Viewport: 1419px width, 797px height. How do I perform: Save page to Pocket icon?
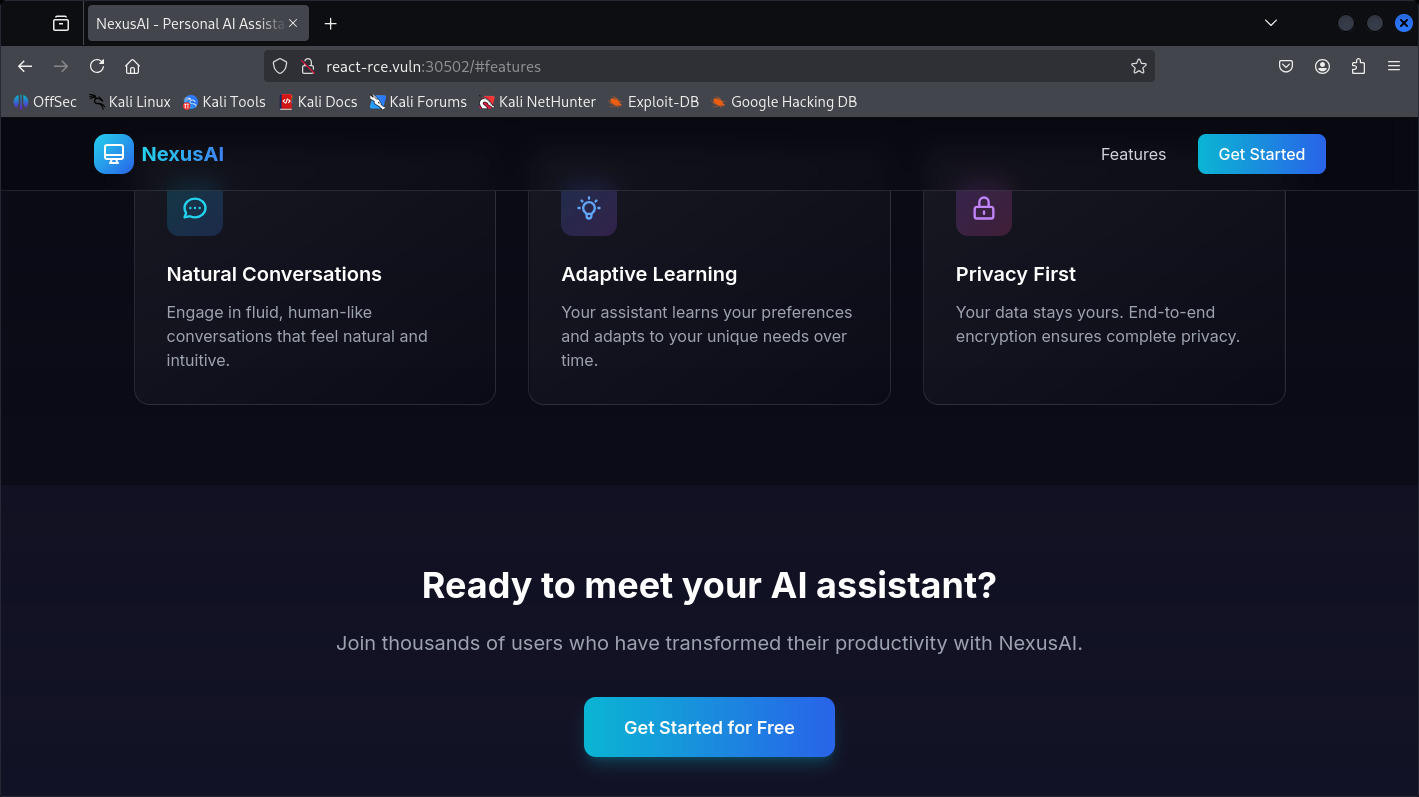click(1286, 66)
